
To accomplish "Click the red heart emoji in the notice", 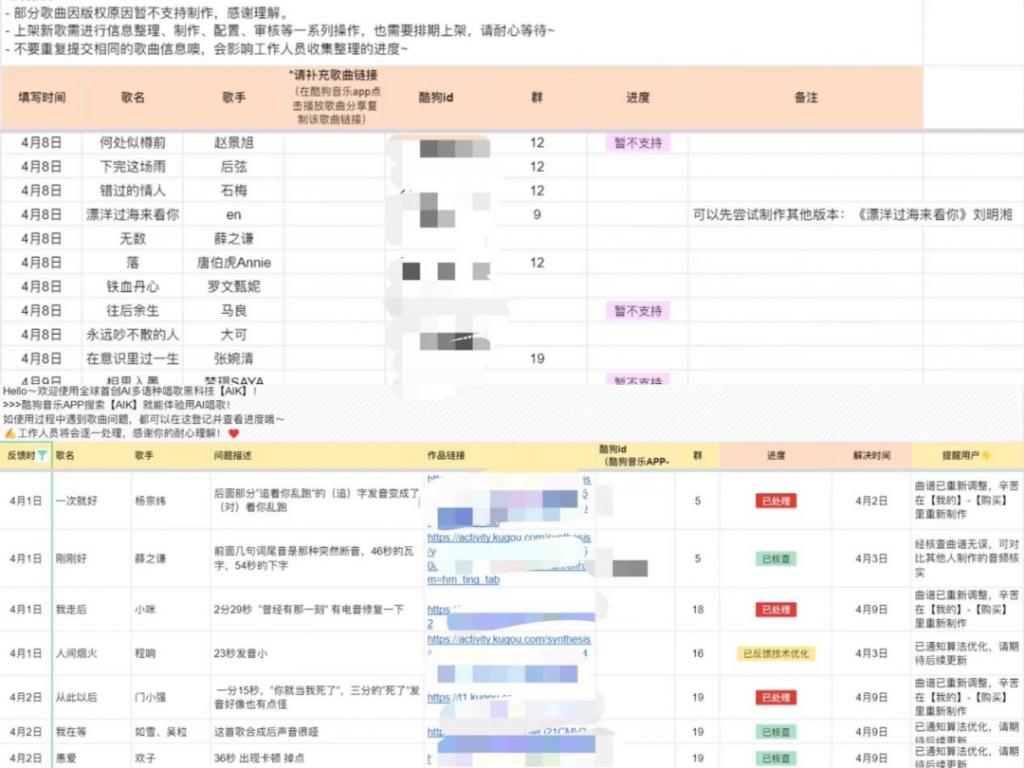I will tap(234, 433).
